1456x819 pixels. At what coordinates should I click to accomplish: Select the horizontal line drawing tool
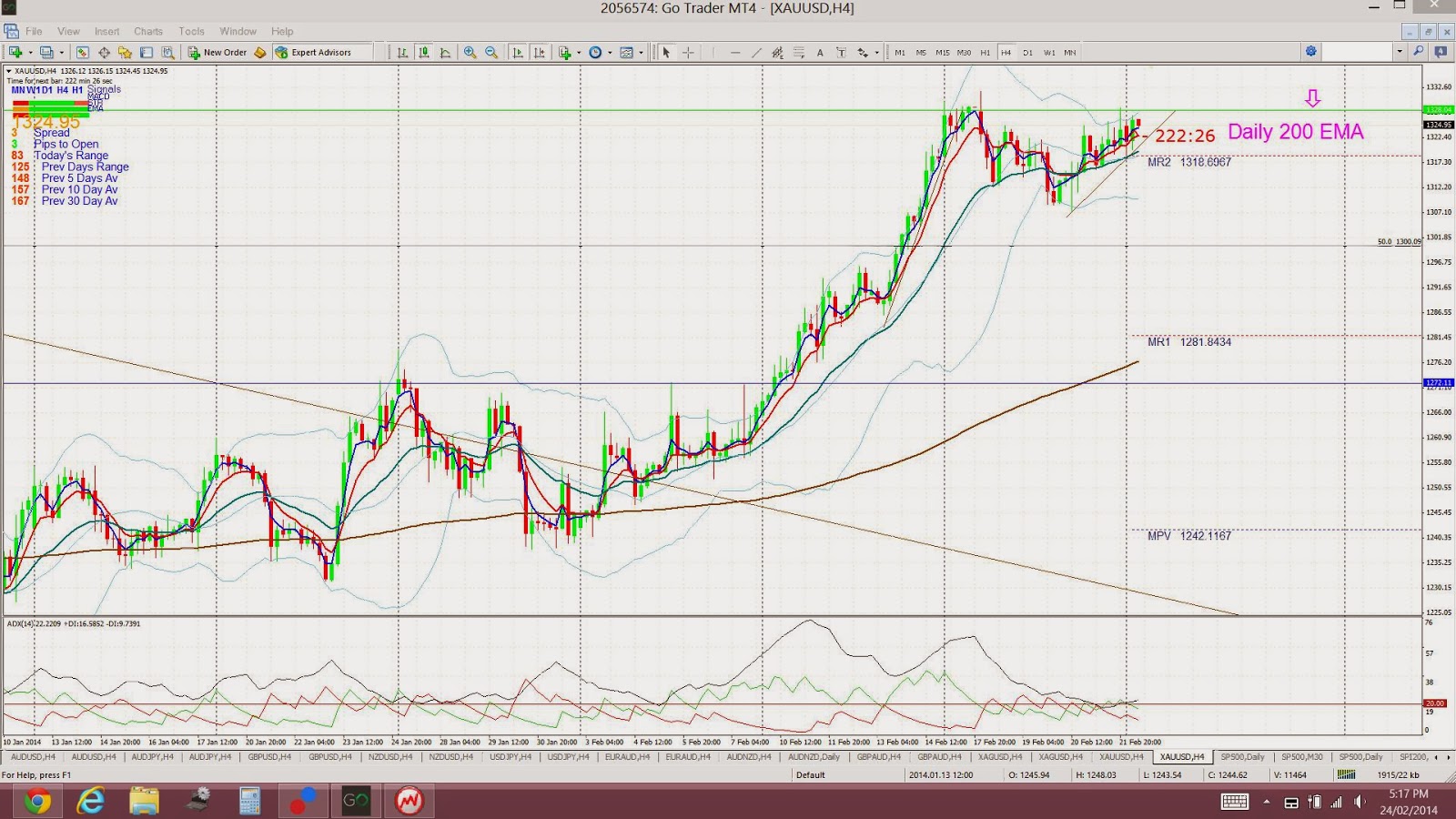[x=735, y=53]
